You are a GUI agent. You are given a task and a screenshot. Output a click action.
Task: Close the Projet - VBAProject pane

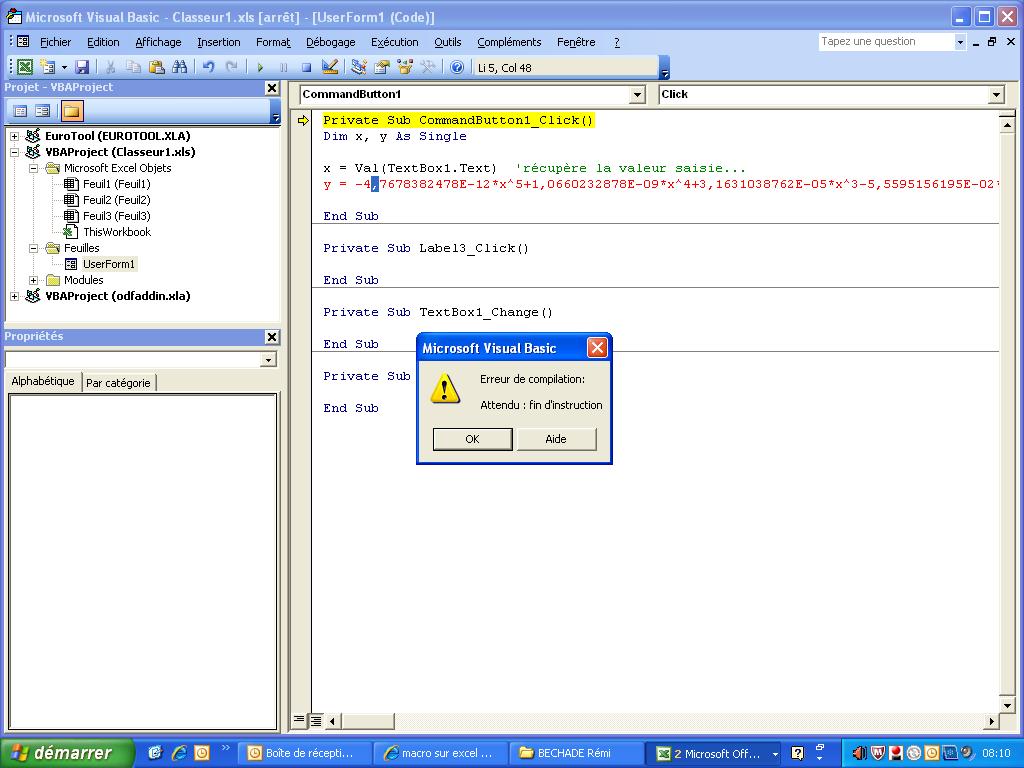tap(272, 88)
